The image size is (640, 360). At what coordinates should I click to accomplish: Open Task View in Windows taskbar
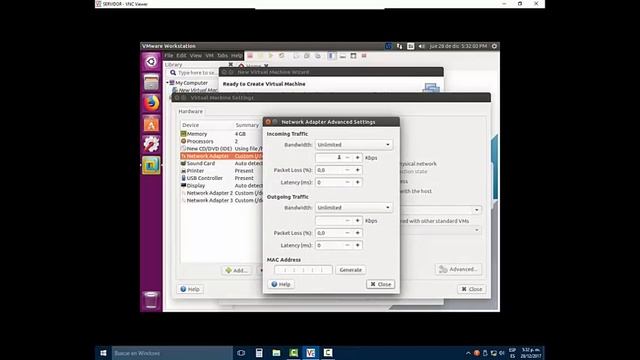(241, 353)
